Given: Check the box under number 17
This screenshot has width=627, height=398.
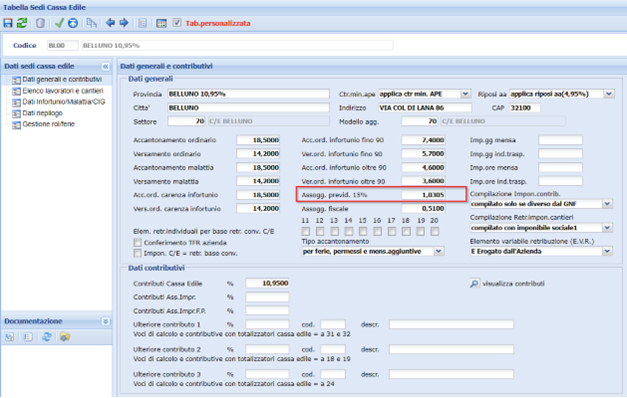Looking at the screenshot, I should point(392,231).
